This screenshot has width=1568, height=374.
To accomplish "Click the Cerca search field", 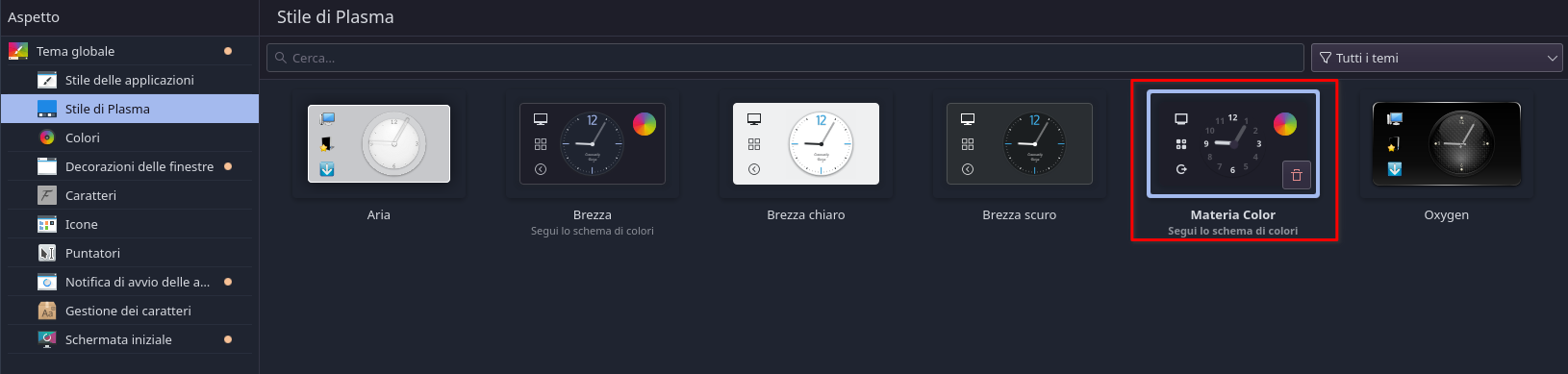I will click(x=785, y=58).
